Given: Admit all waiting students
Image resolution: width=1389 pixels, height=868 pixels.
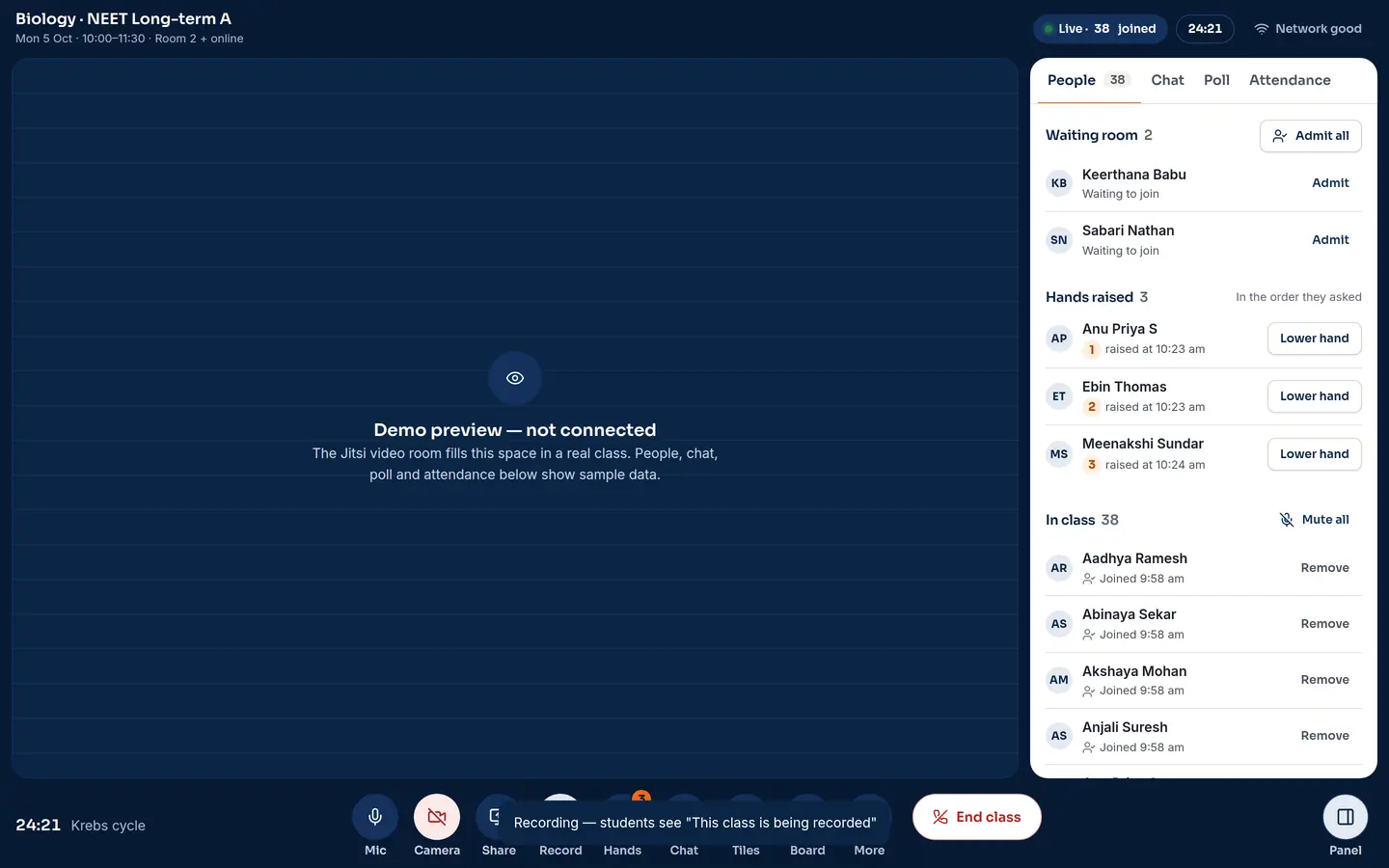Looking at the screenshot, I should click(1311, 136).
